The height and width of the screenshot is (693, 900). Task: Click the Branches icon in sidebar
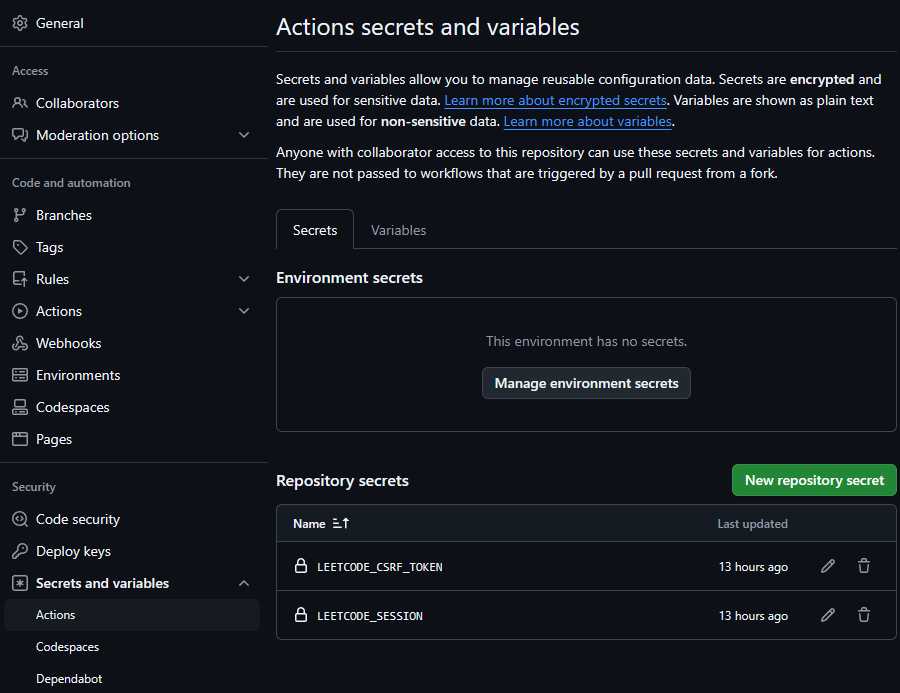point(20,215)
